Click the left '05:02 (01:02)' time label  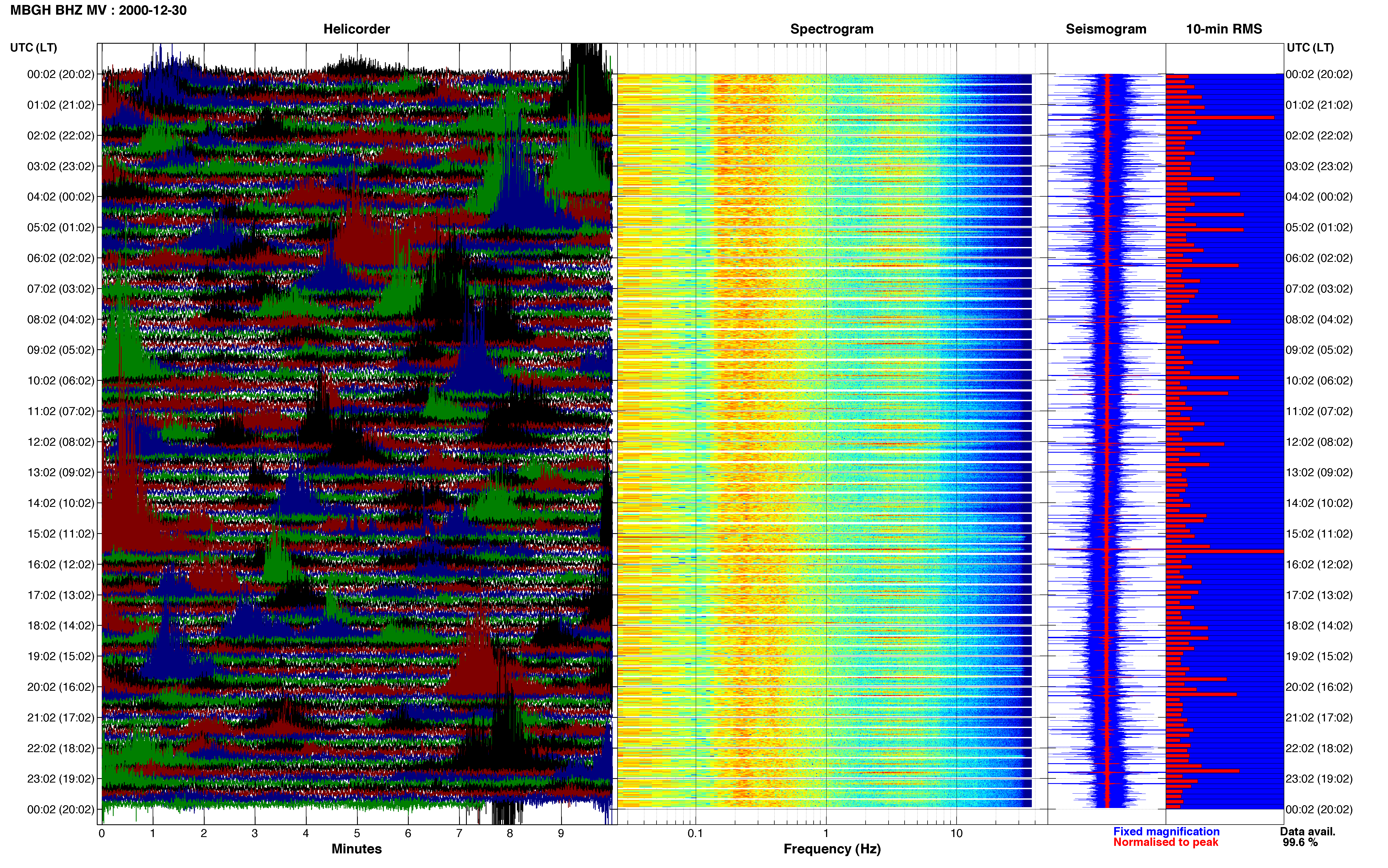tap(61, 227)
